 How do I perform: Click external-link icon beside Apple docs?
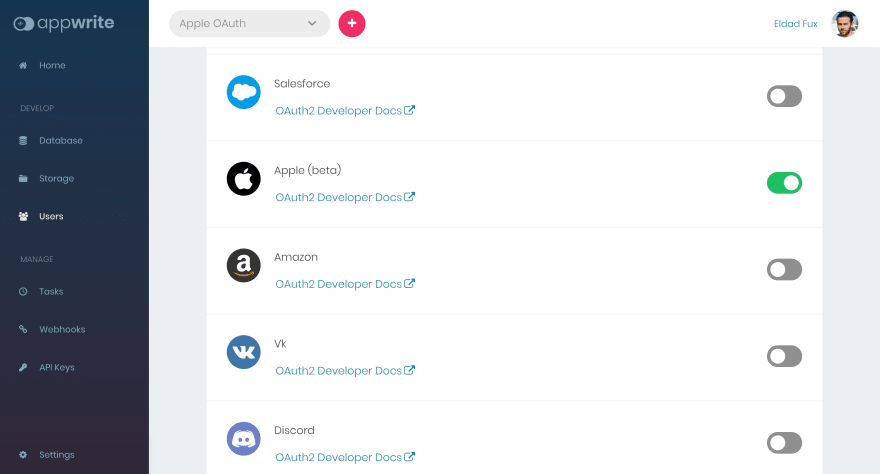(x=410, y=197)
